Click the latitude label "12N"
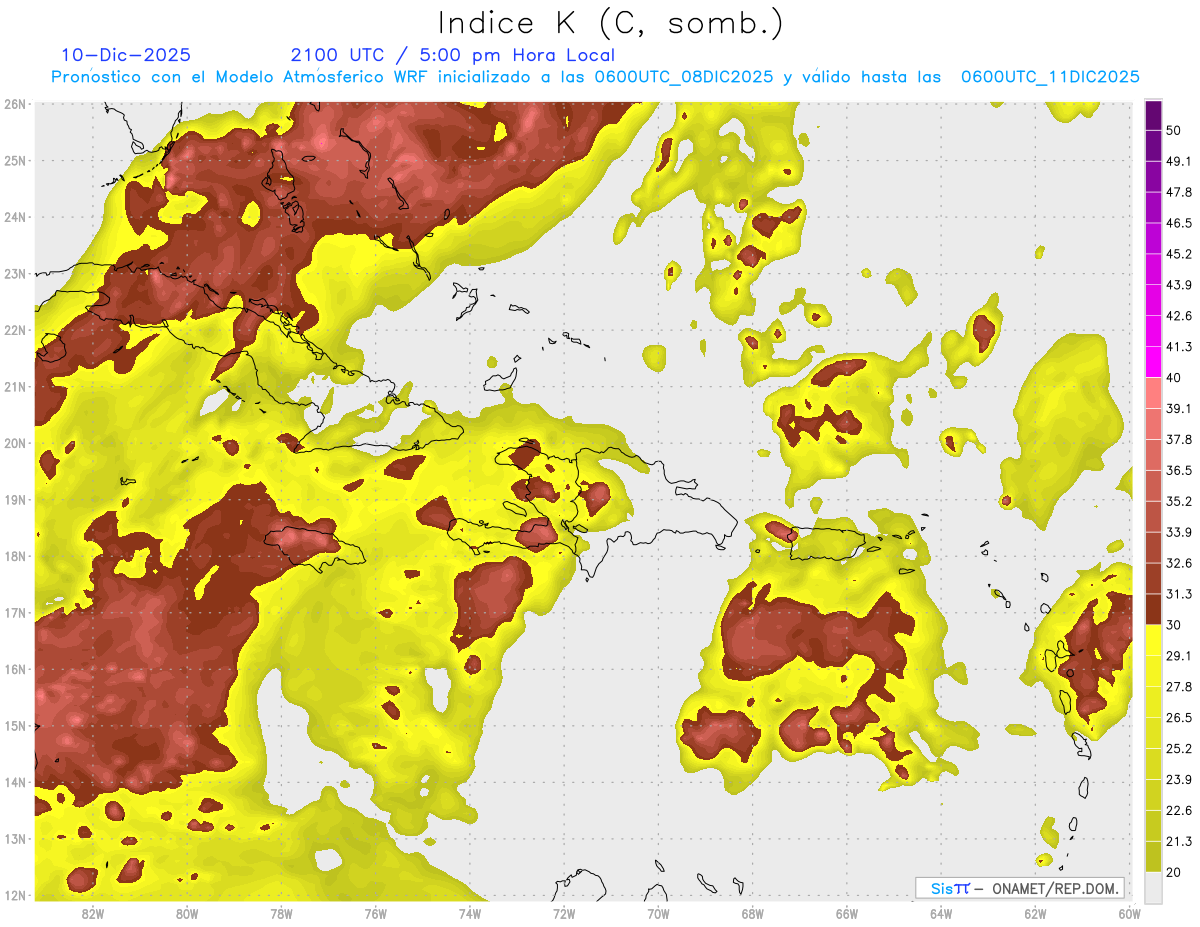Viewport: 1200px width, 927px height. (15, 895)
